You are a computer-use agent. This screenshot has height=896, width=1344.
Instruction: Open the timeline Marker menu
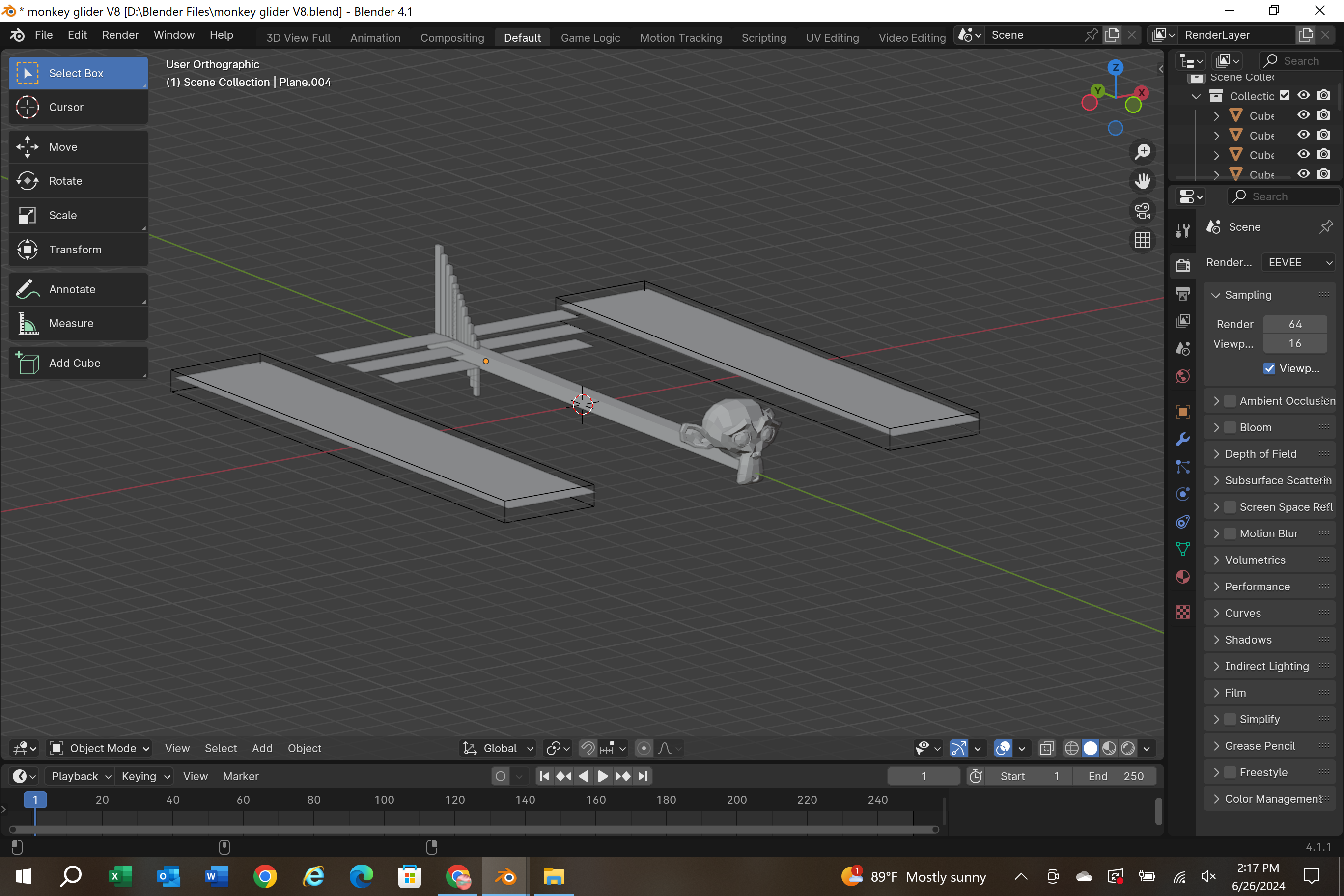(241, 776)
